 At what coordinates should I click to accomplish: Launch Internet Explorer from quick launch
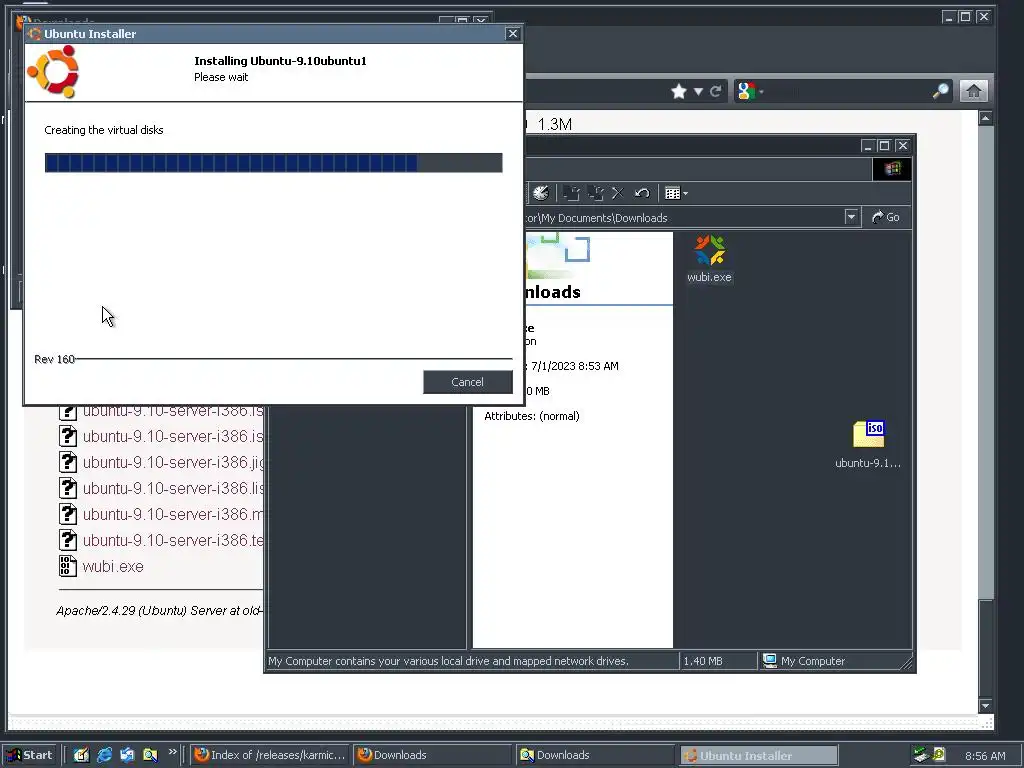click(104, 755)
